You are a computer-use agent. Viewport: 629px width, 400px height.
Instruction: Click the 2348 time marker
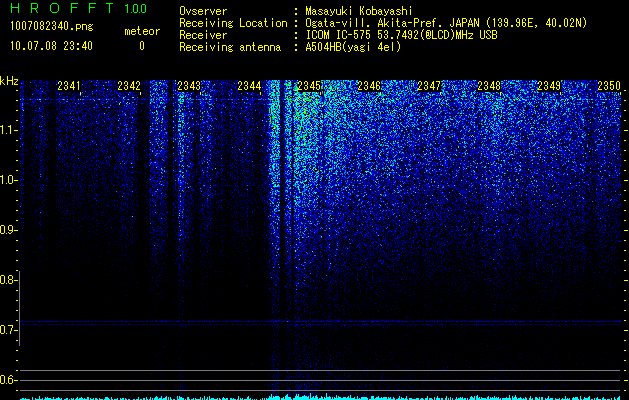(489, 86)
